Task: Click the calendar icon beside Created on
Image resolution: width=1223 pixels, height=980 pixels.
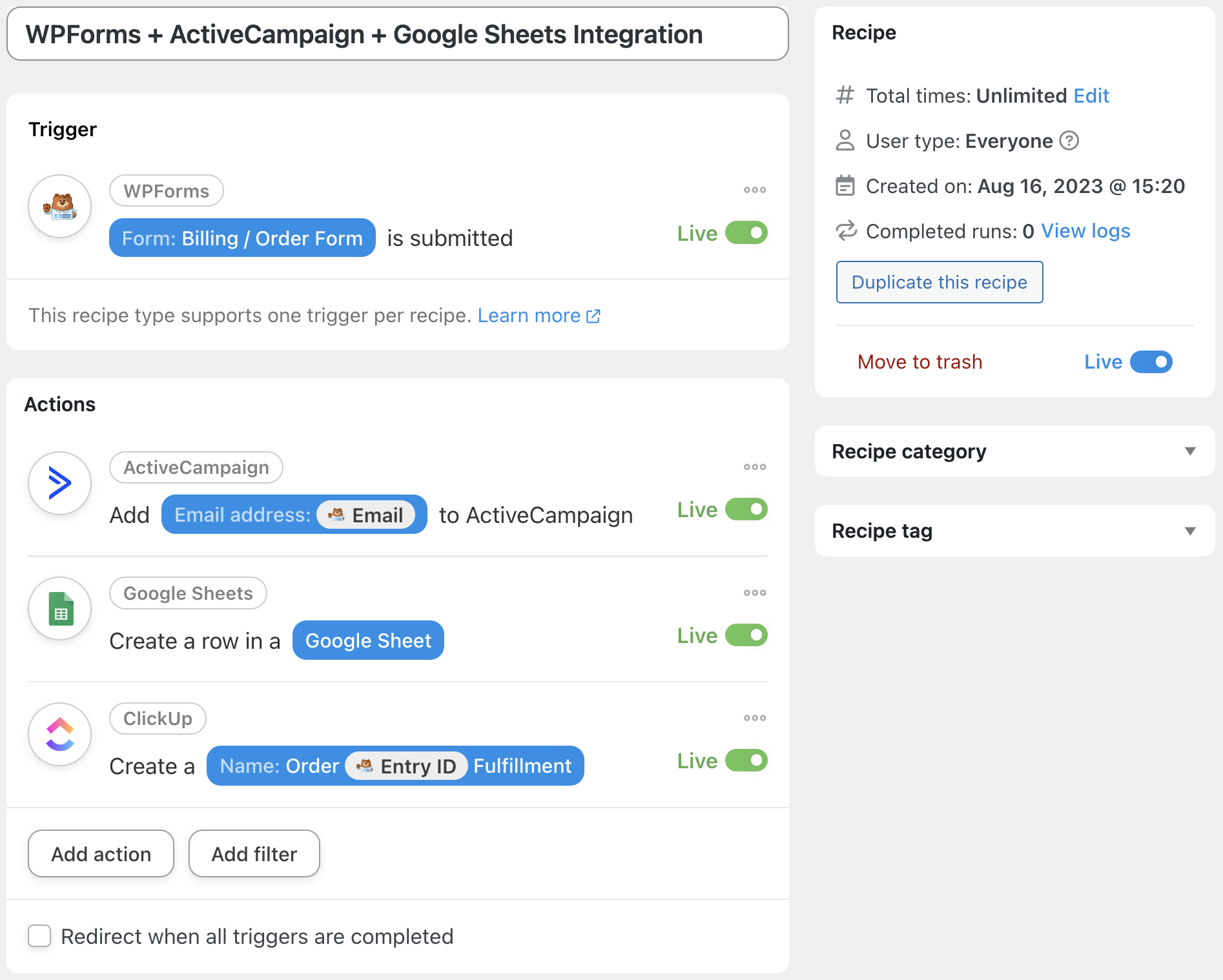Action: pos(845,186)
